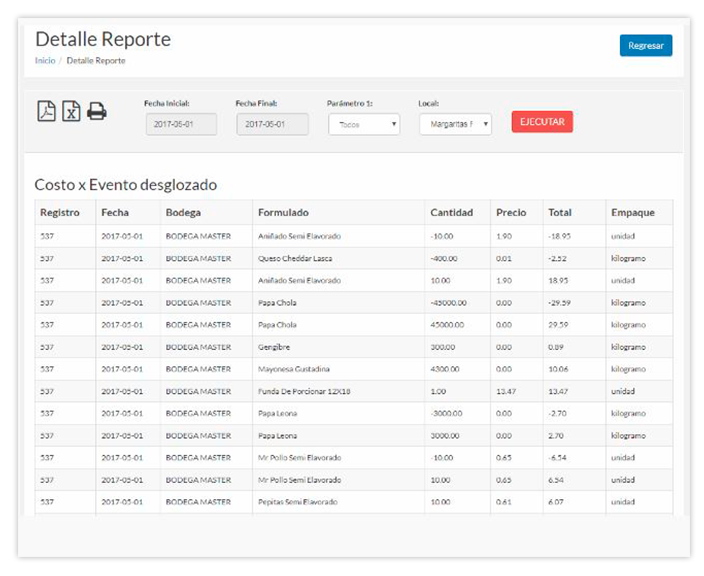Expand the Local dropdown
Image resolution: width=704 pixels, height=576 pixels.
coord(455,125)
